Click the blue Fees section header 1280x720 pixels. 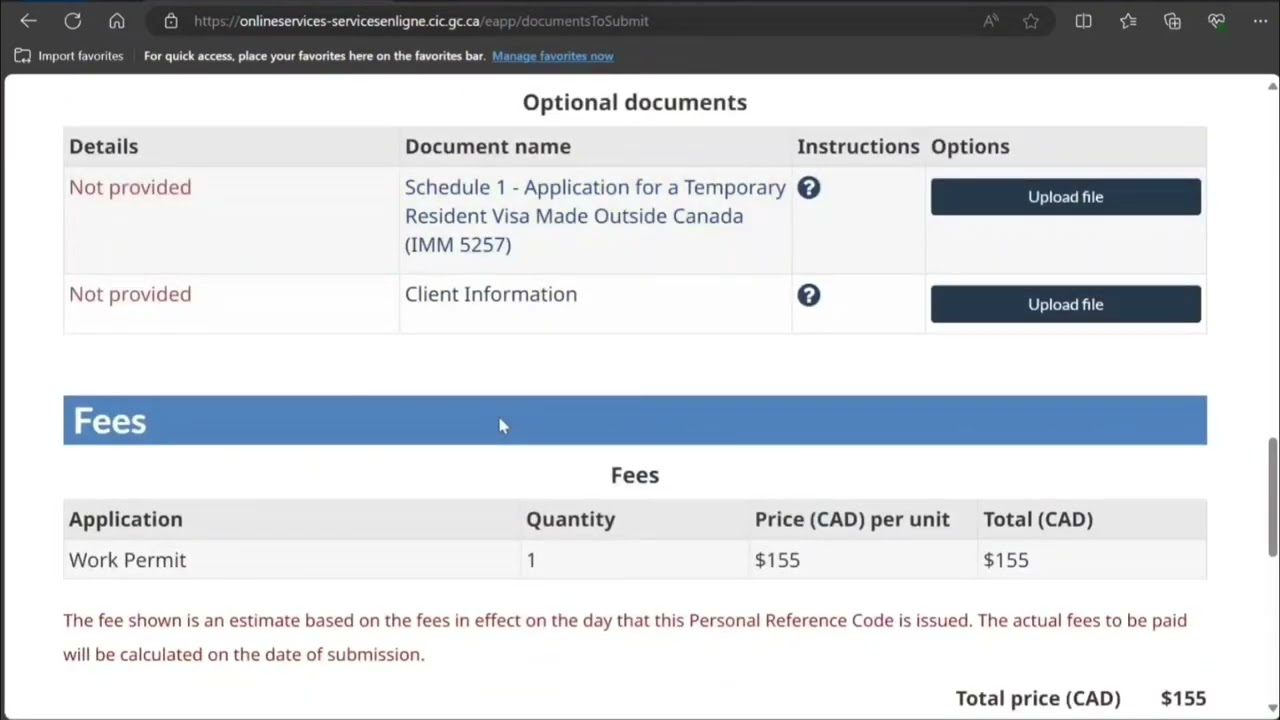[635, 420]
